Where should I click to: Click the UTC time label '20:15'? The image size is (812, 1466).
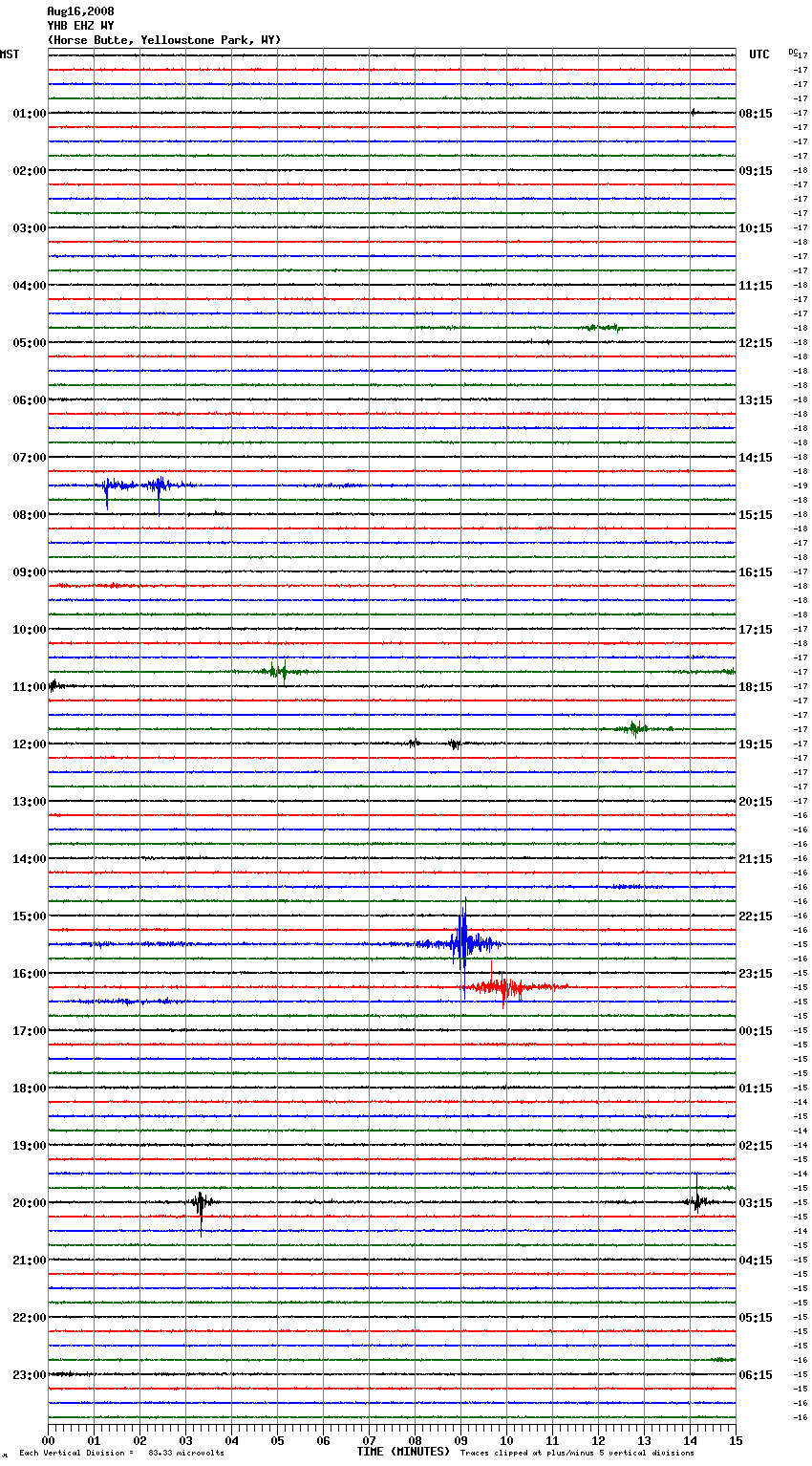click(x=756, y=802)
